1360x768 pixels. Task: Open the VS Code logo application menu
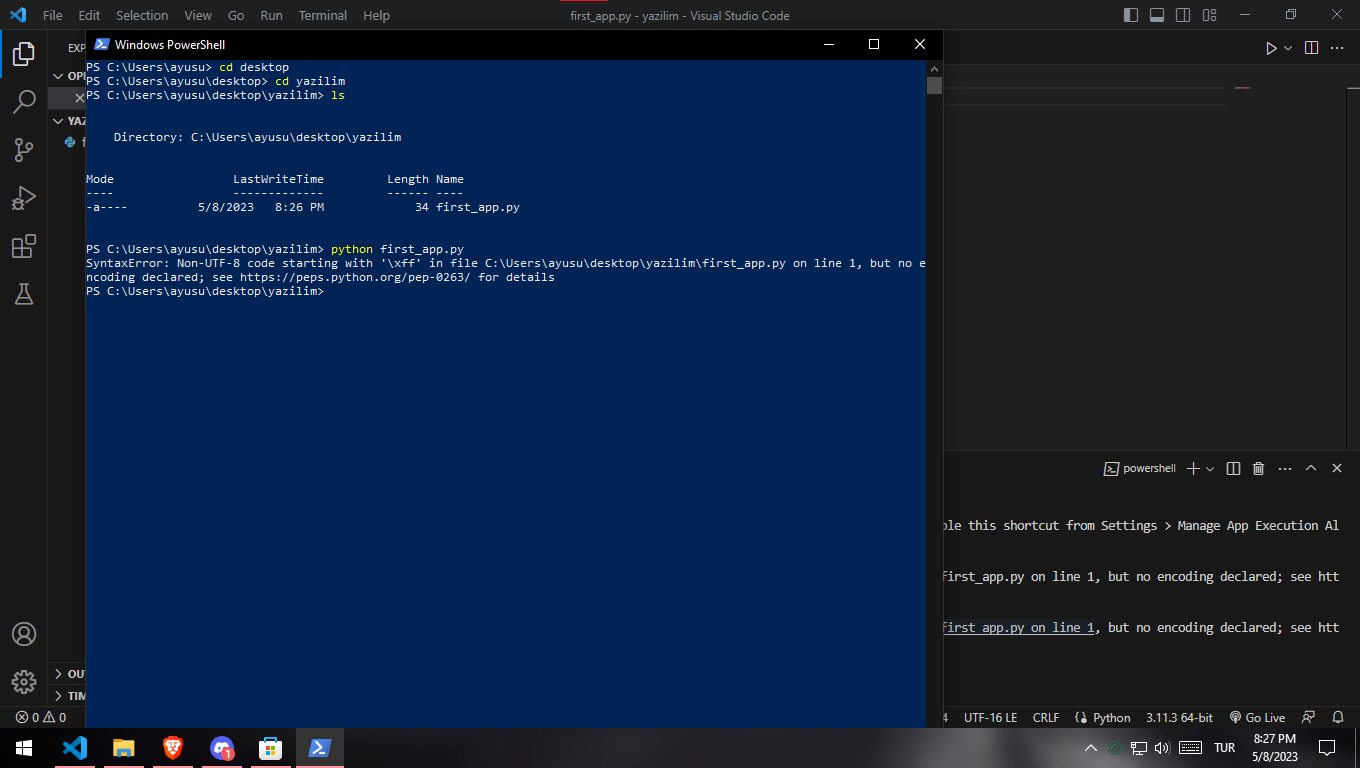pyautogui.click(x=18, y=15)
